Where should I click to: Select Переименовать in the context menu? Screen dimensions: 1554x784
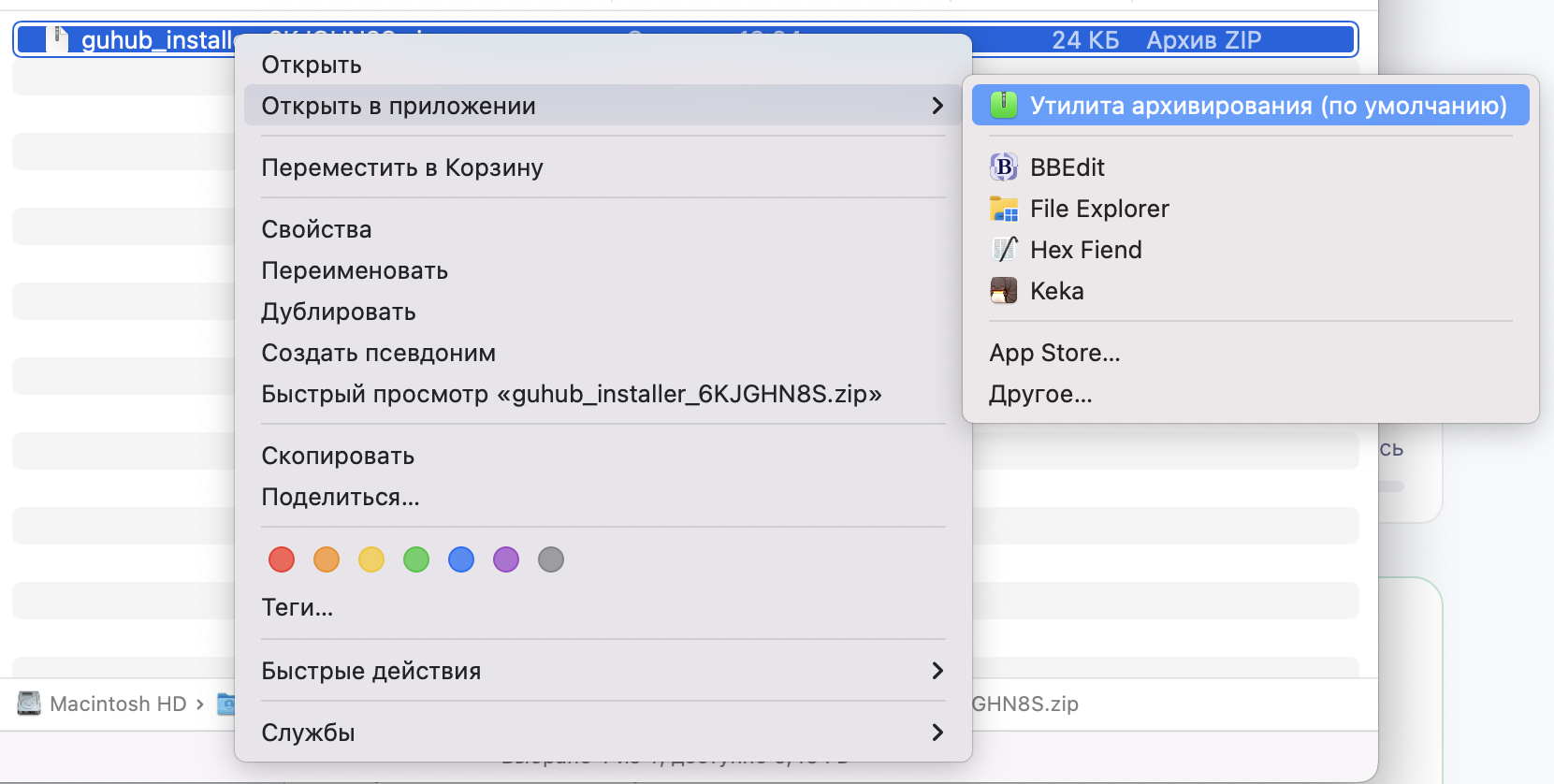pyautogui.click(x=355, y=270)
